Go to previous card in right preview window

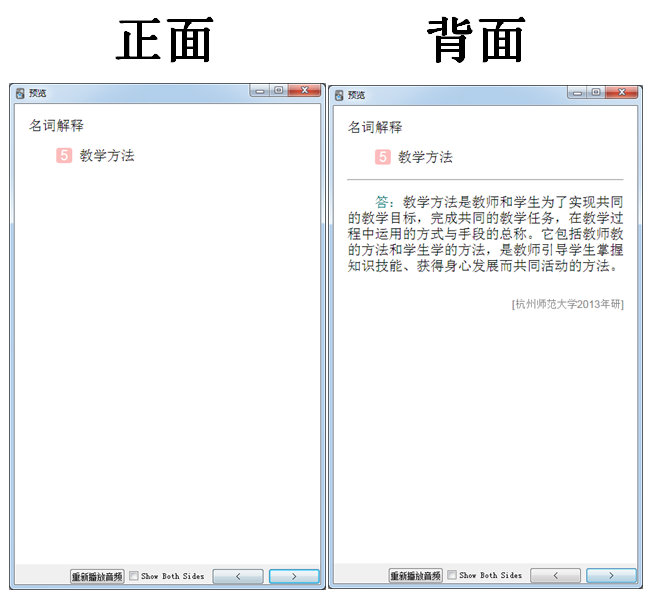[555, 575]
